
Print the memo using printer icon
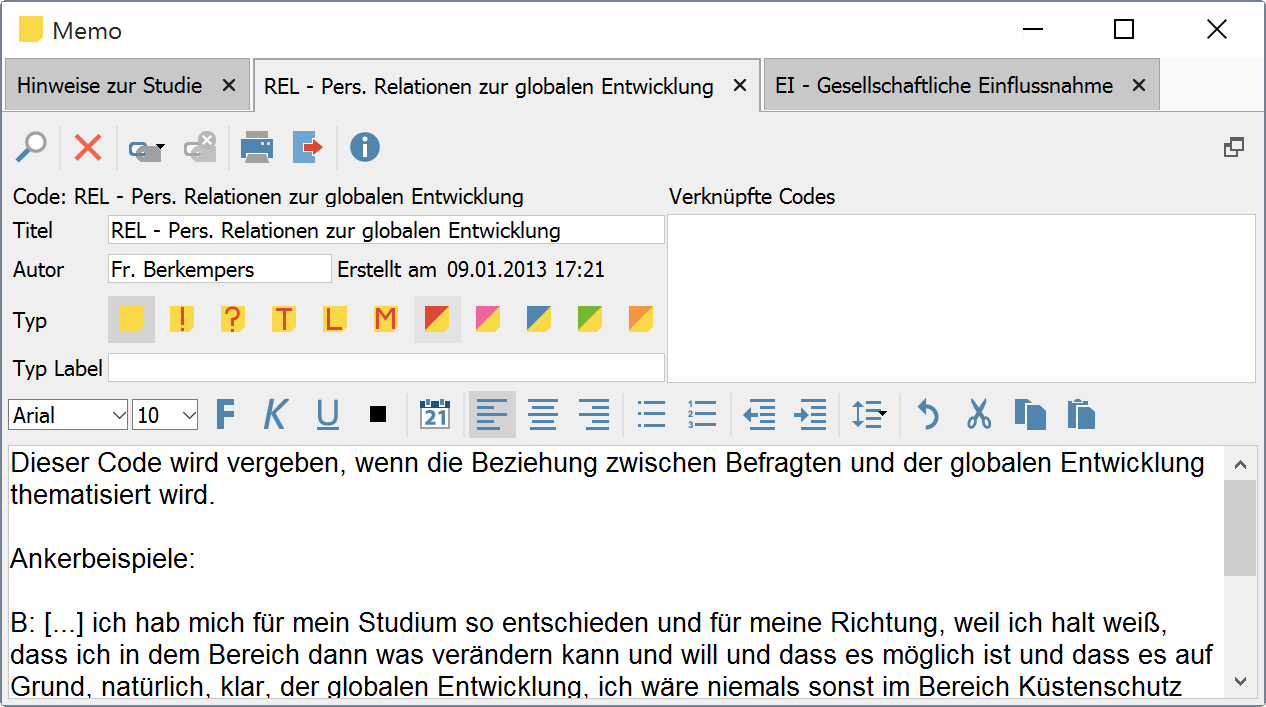[257, 147]
